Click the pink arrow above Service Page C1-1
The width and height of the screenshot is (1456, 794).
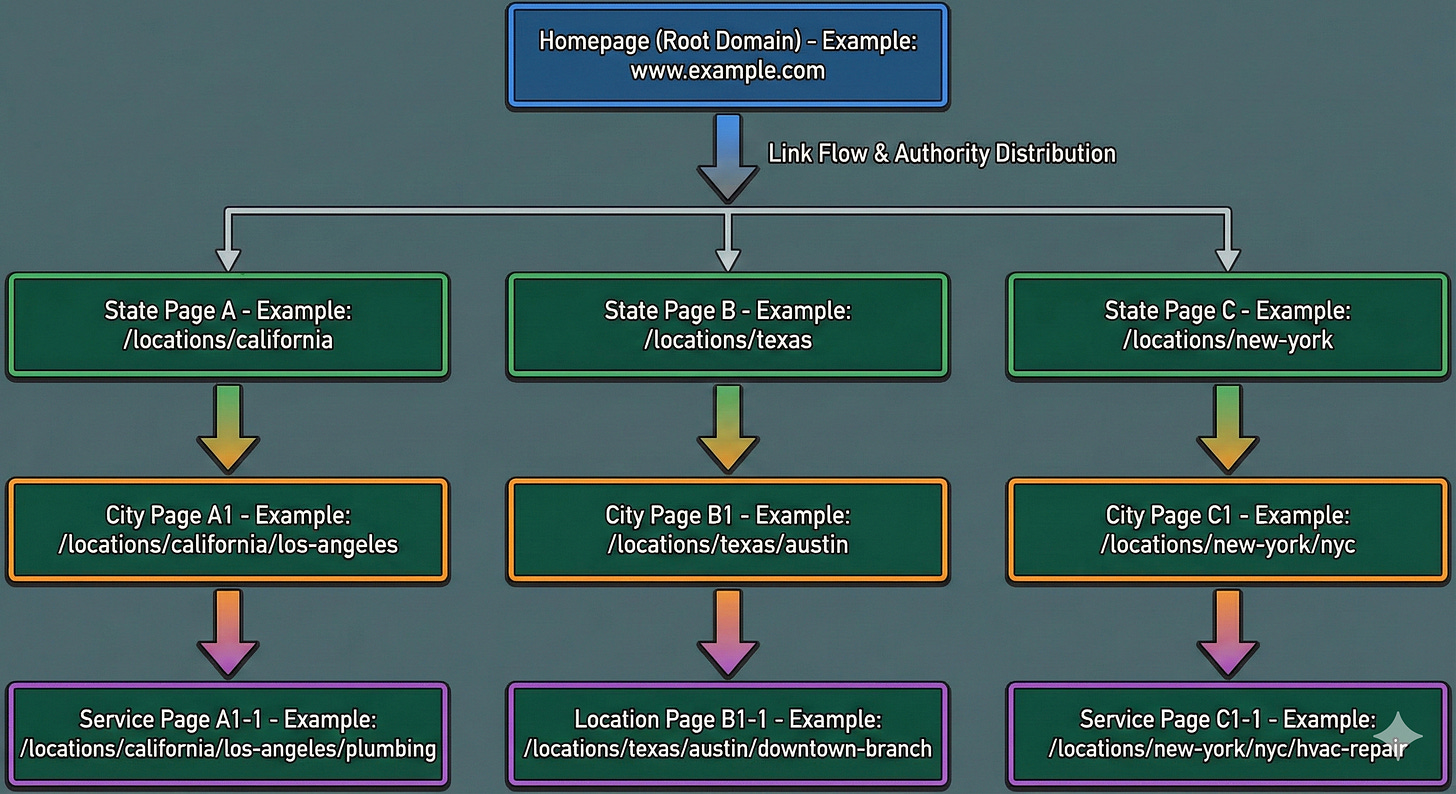tap(1227, 632)
